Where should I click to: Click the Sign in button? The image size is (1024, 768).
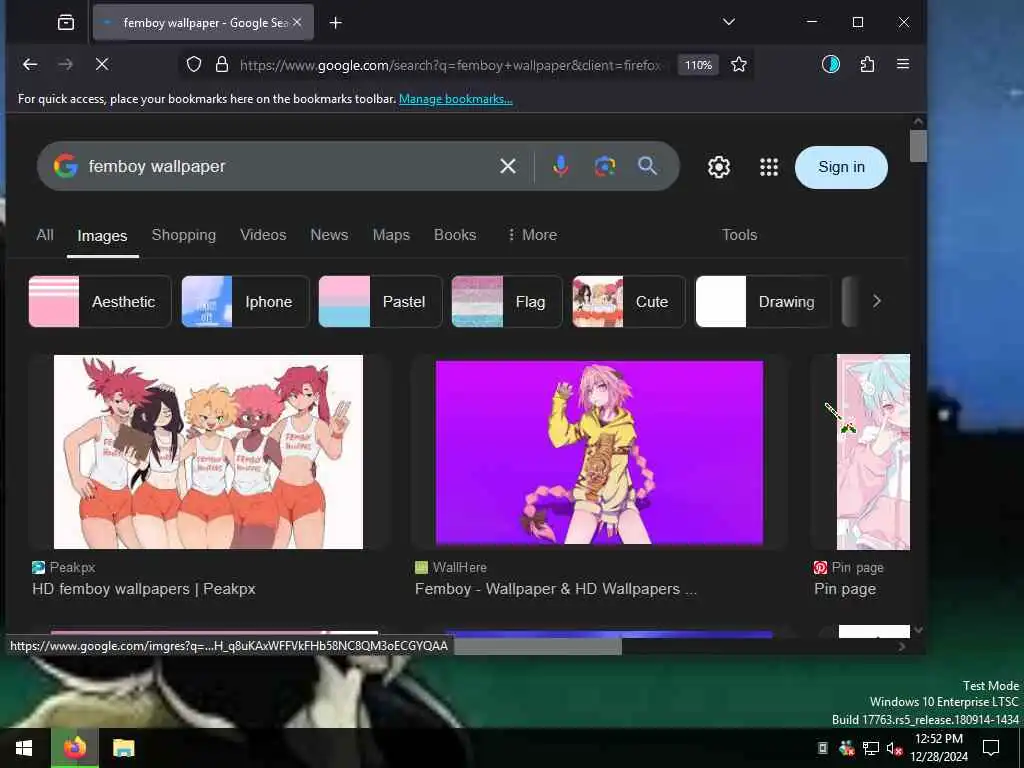tap(841, 167)
